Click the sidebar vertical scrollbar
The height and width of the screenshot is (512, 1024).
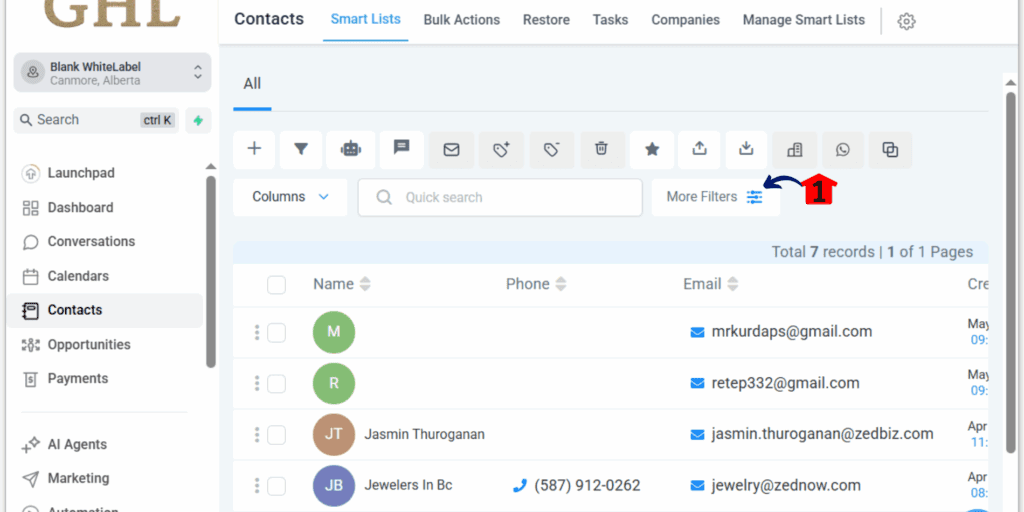click(x=210, y=271)
